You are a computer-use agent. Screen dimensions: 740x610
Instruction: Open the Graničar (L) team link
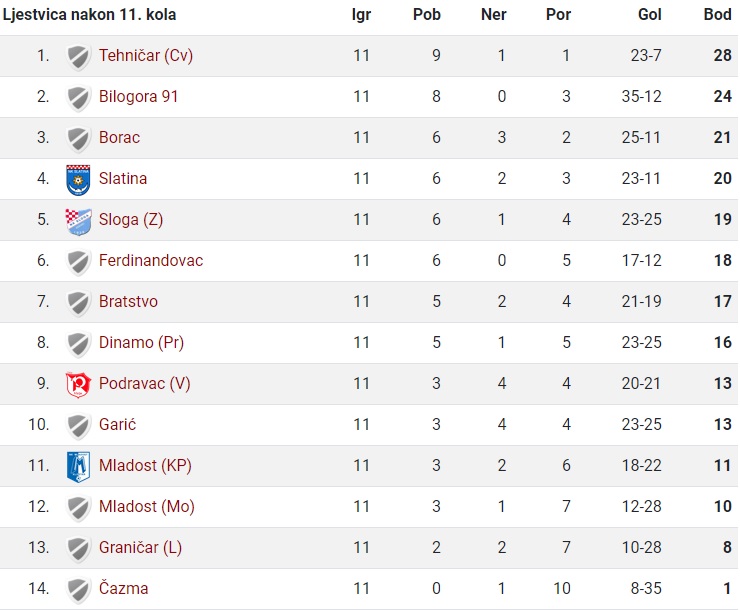[140, 548]
